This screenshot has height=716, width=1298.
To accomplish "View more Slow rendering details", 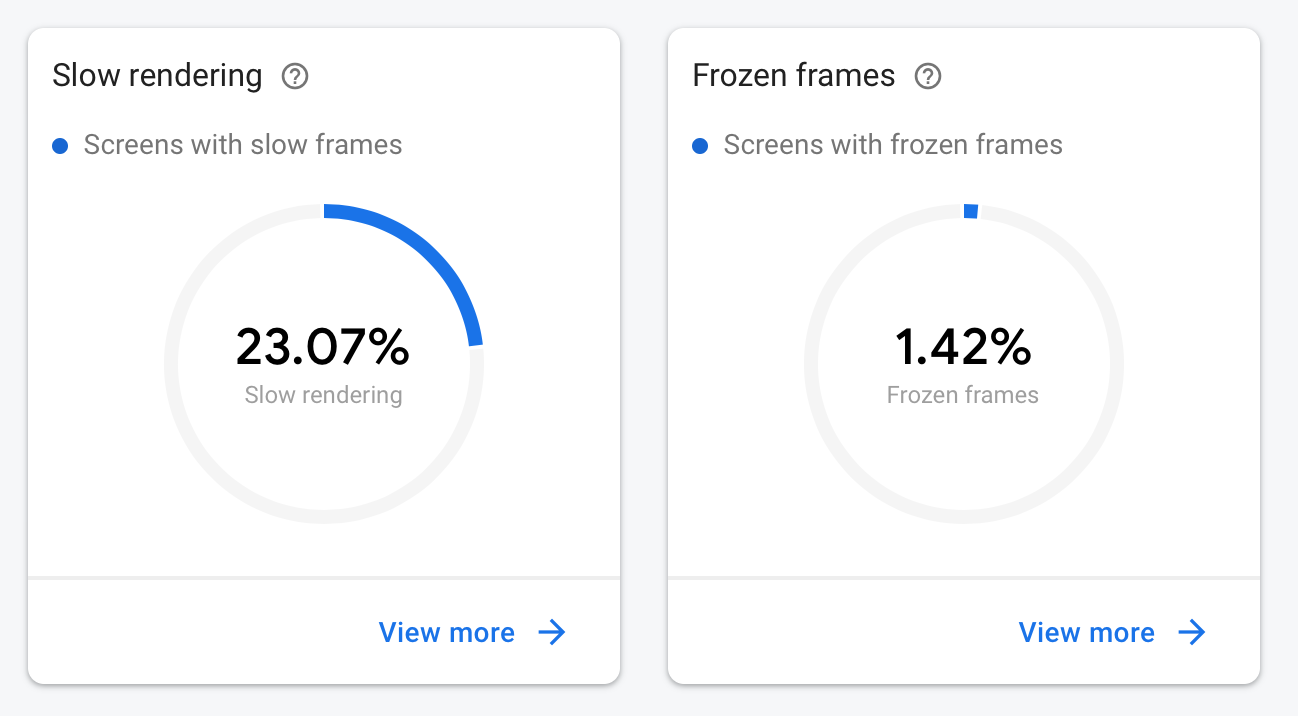I will [x=472, y=632].
